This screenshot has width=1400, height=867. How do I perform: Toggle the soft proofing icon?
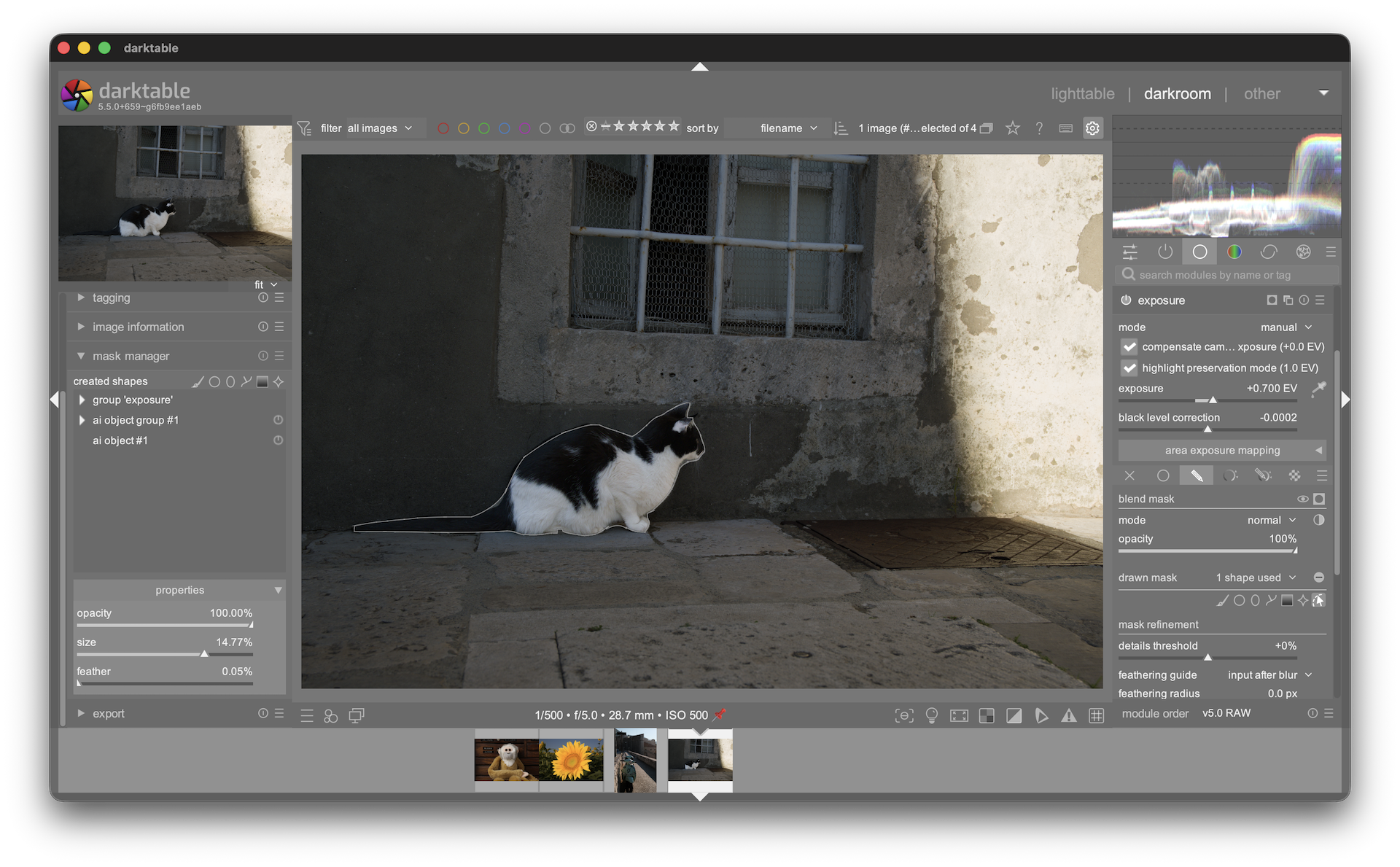point(1041,716)
